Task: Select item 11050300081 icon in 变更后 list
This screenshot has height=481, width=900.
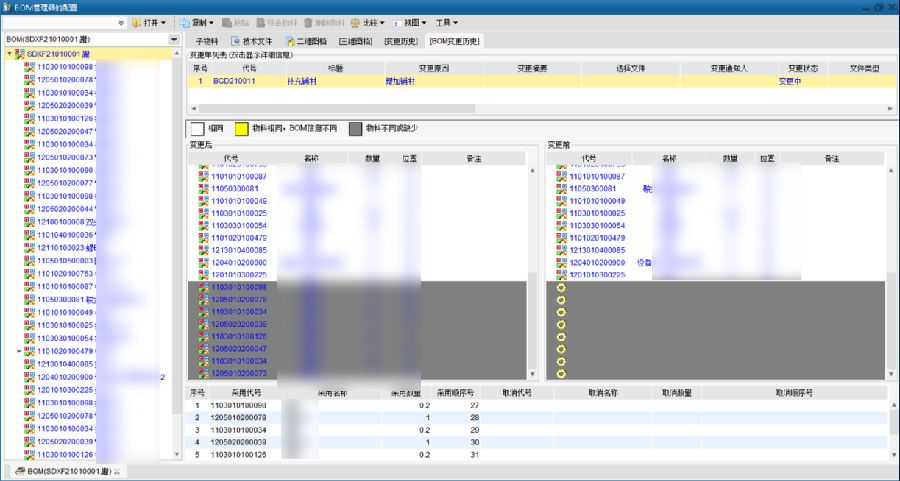Action: point(203,188)
